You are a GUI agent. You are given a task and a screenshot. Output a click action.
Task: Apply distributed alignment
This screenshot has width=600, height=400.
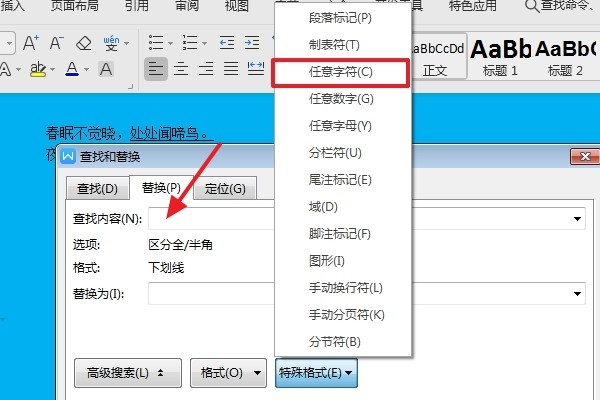point(256,69)
